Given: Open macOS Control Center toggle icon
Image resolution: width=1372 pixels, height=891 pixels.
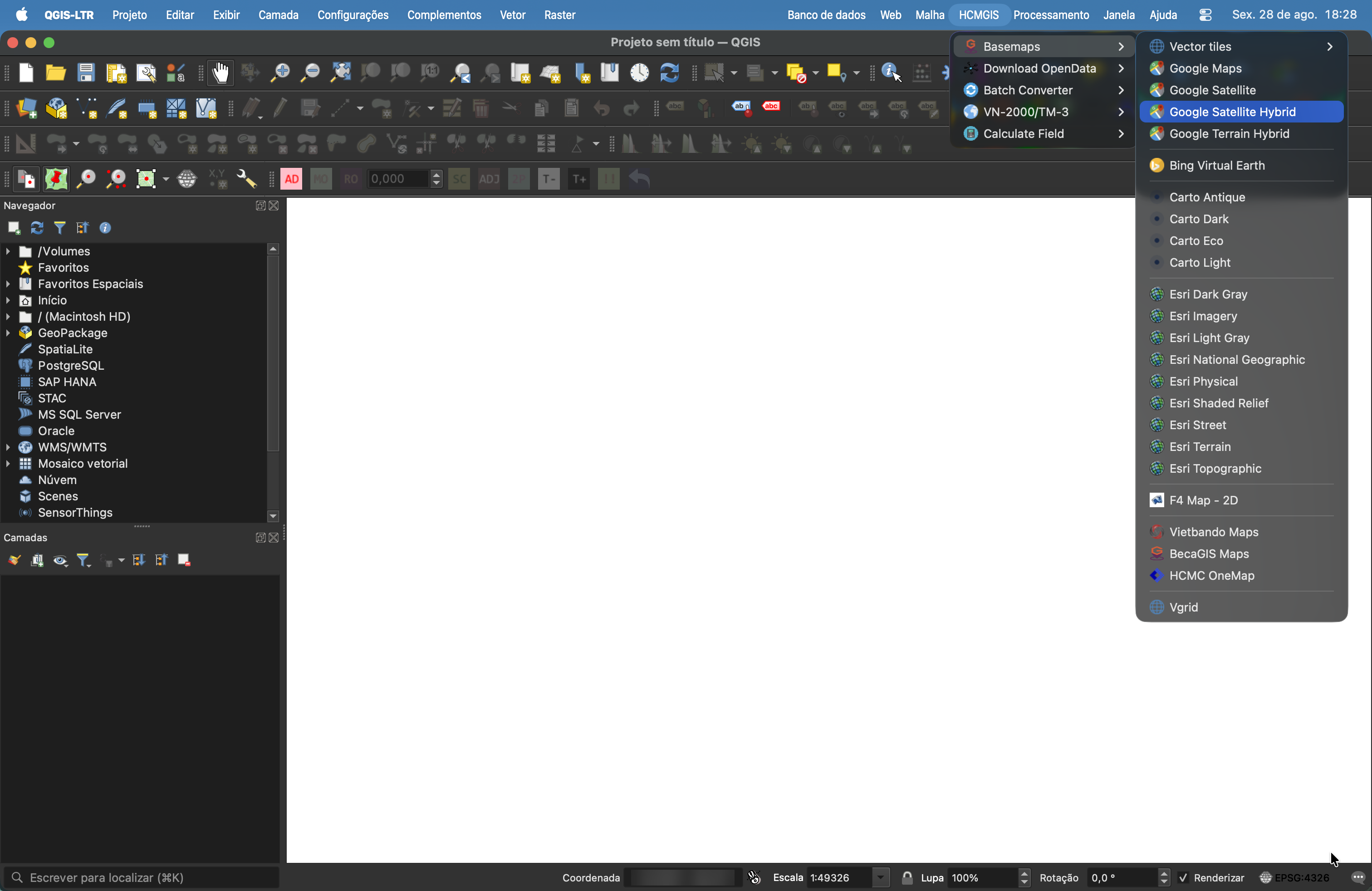Looking at the screenshot, I should [x=1205, y=15].
